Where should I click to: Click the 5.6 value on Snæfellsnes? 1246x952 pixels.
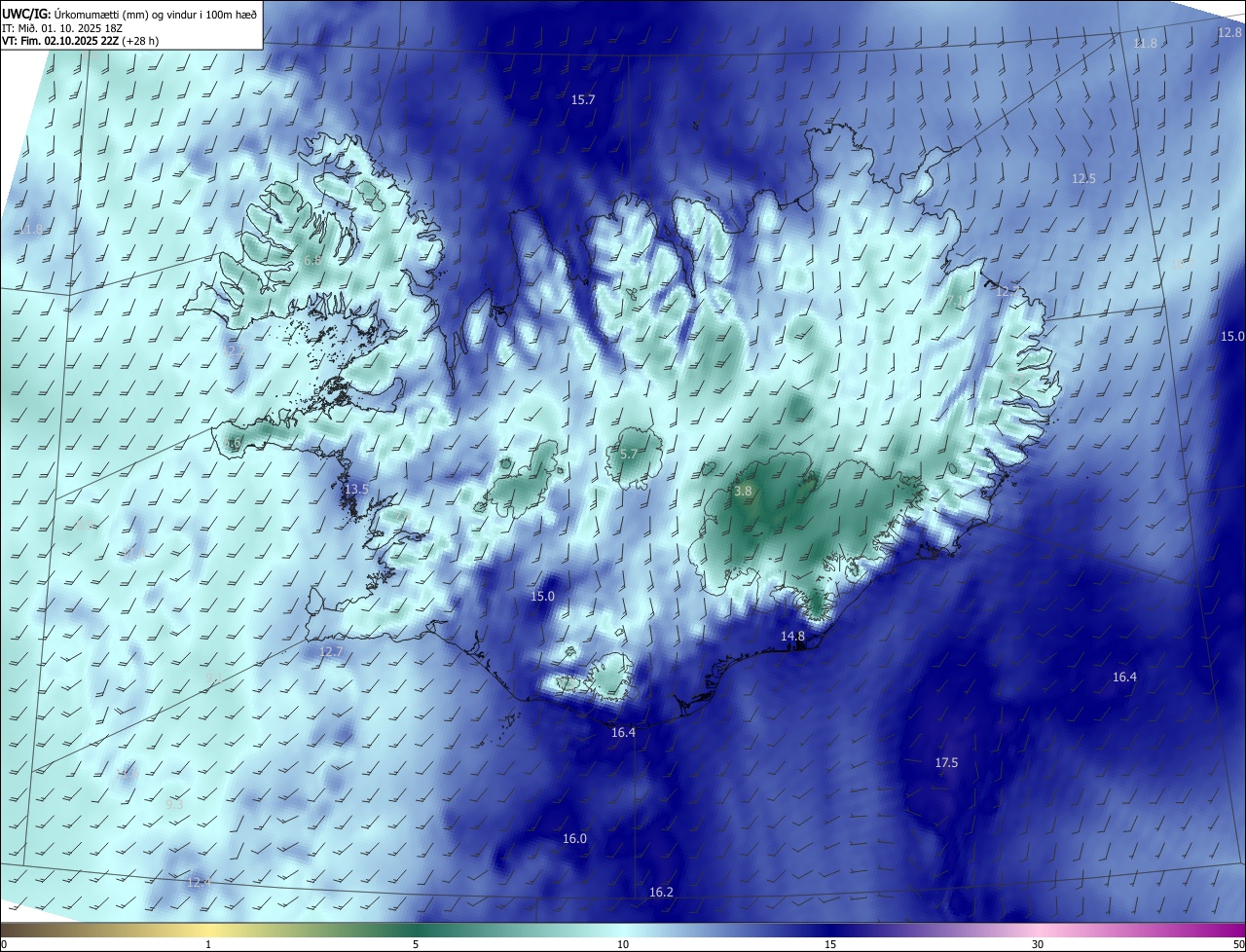233,444
